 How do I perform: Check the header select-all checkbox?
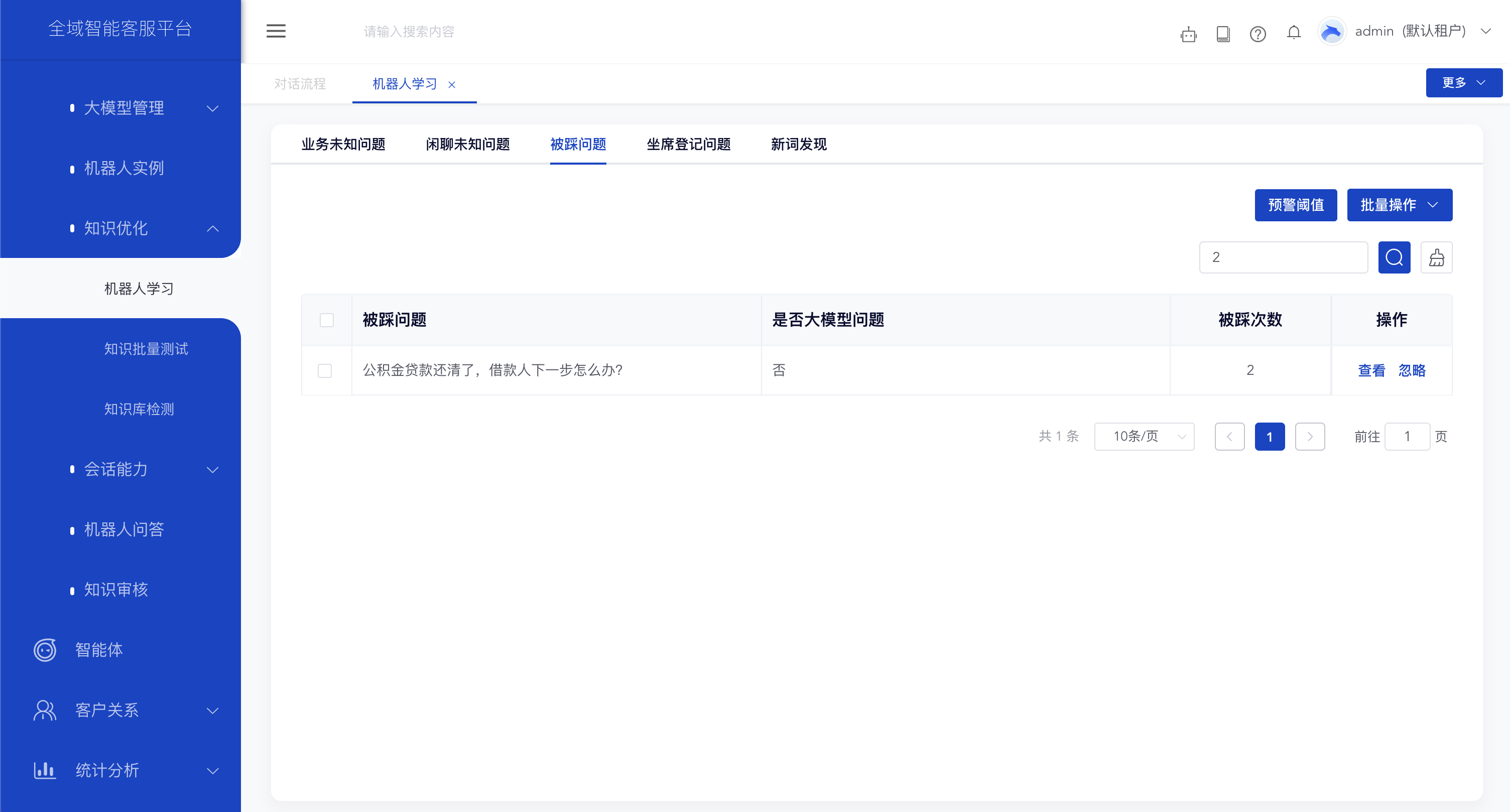point(326,320)
